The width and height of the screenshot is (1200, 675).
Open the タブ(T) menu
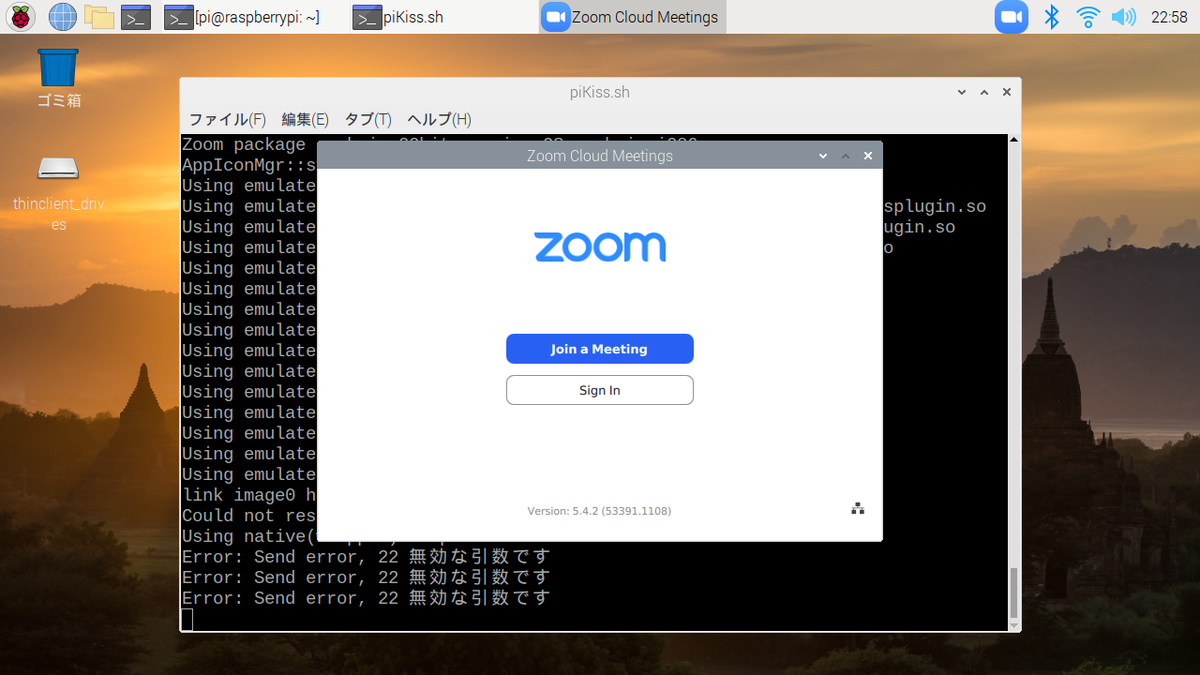(x=368, y=119)
